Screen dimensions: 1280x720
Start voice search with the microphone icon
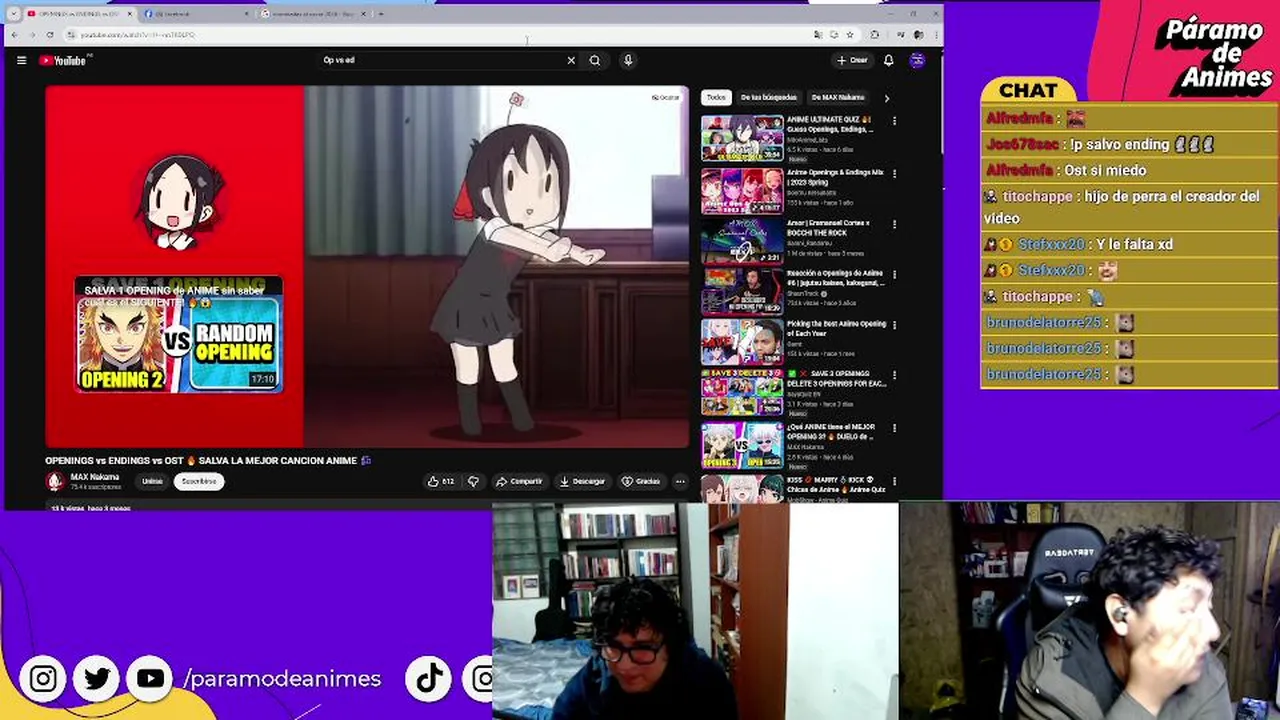click(628, 60)
